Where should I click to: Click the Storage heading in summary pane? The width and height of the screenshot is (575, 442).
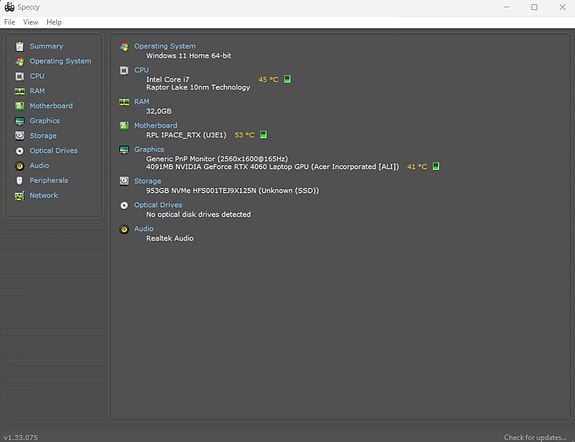pos(147,181)
